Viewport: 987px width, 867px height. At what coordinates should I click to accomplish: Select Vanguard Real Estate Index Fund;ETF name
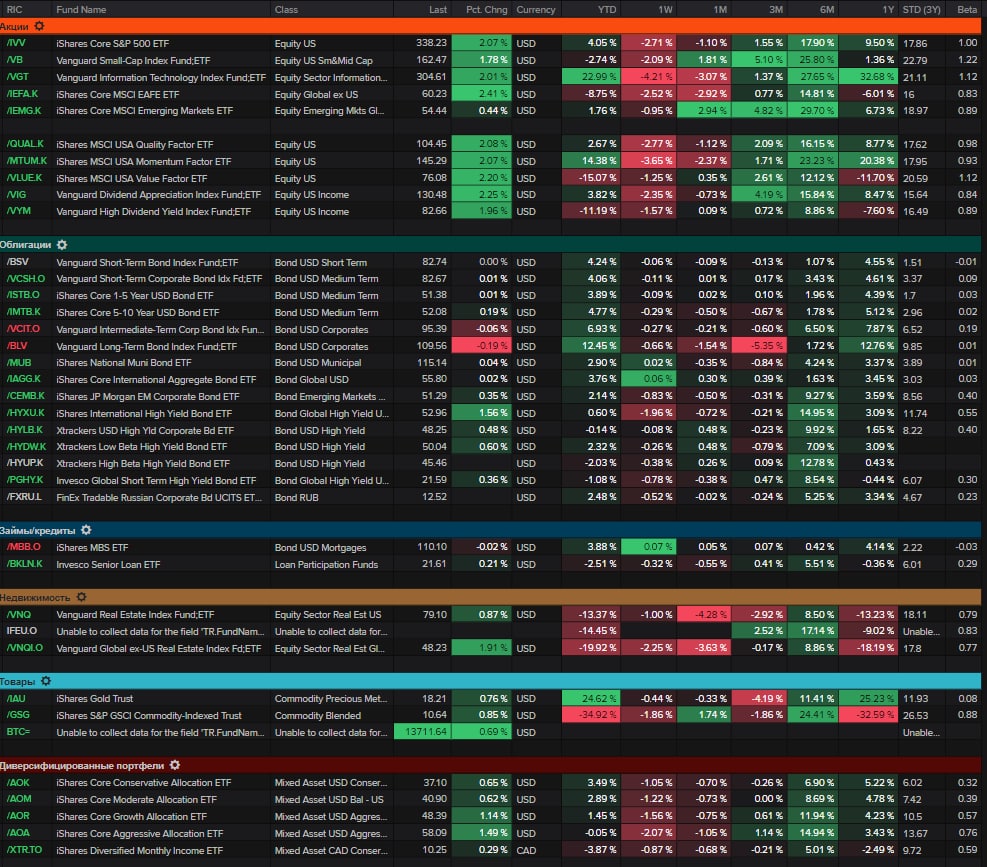point(135,615)
